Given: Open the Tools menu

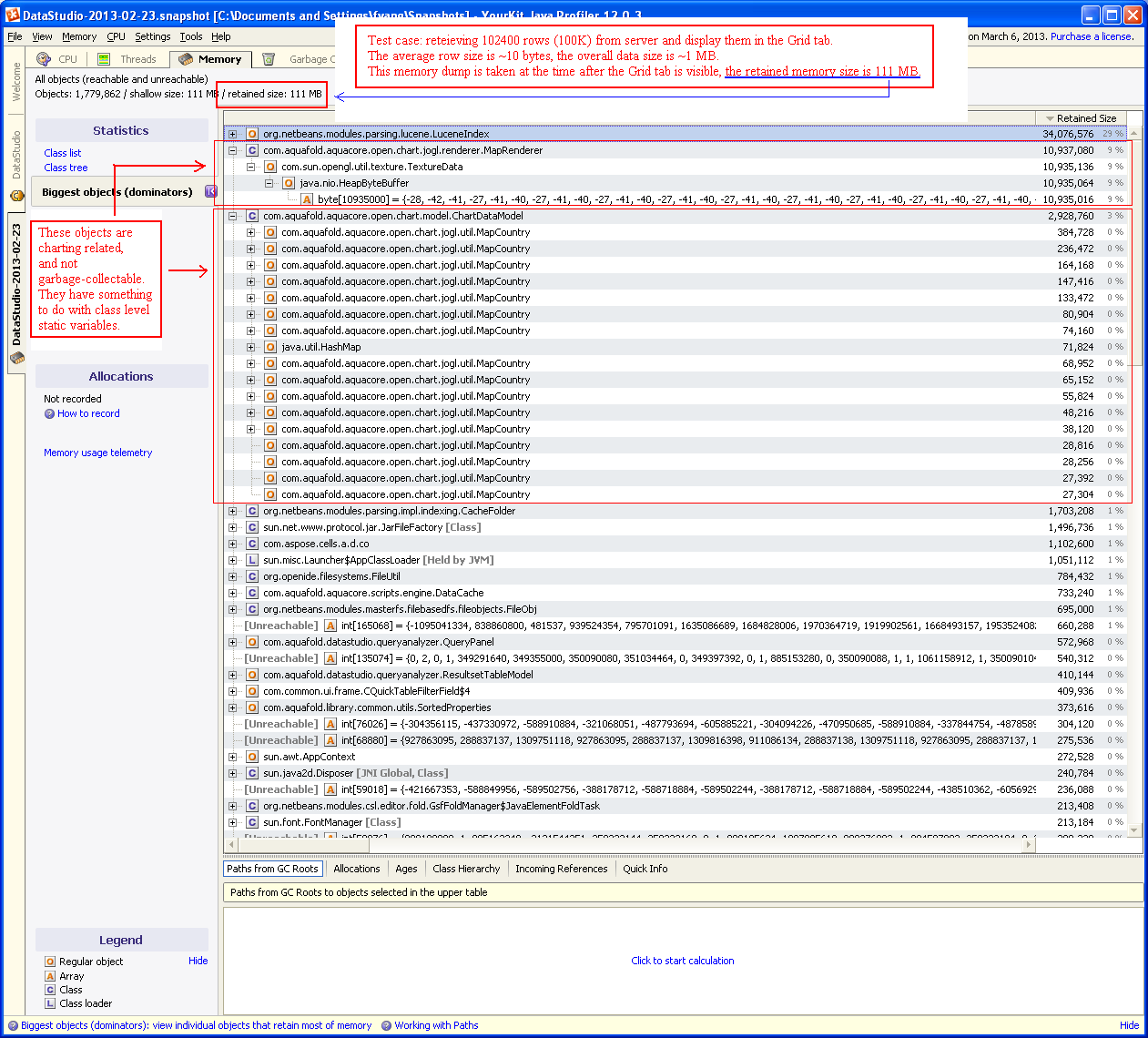Looking at the screenshot, I should click(x=191, y=36).
